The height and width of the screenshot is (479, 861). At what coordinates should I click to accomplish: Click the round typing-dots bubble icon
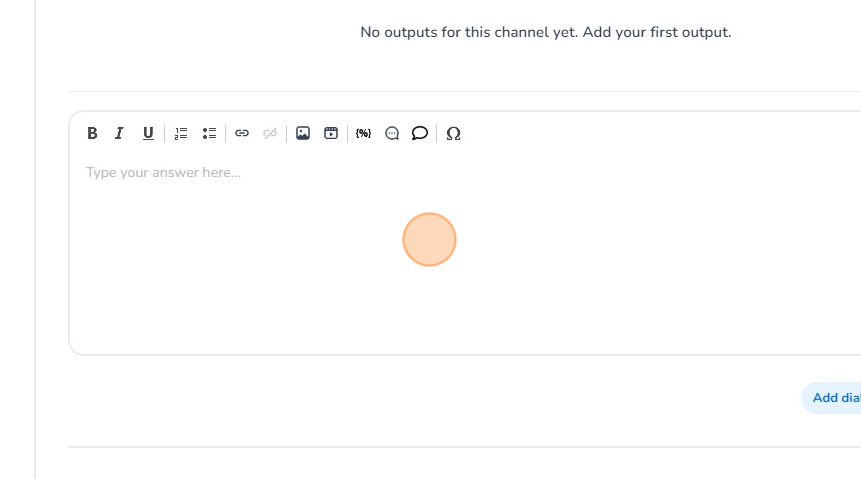pos(392,133)
